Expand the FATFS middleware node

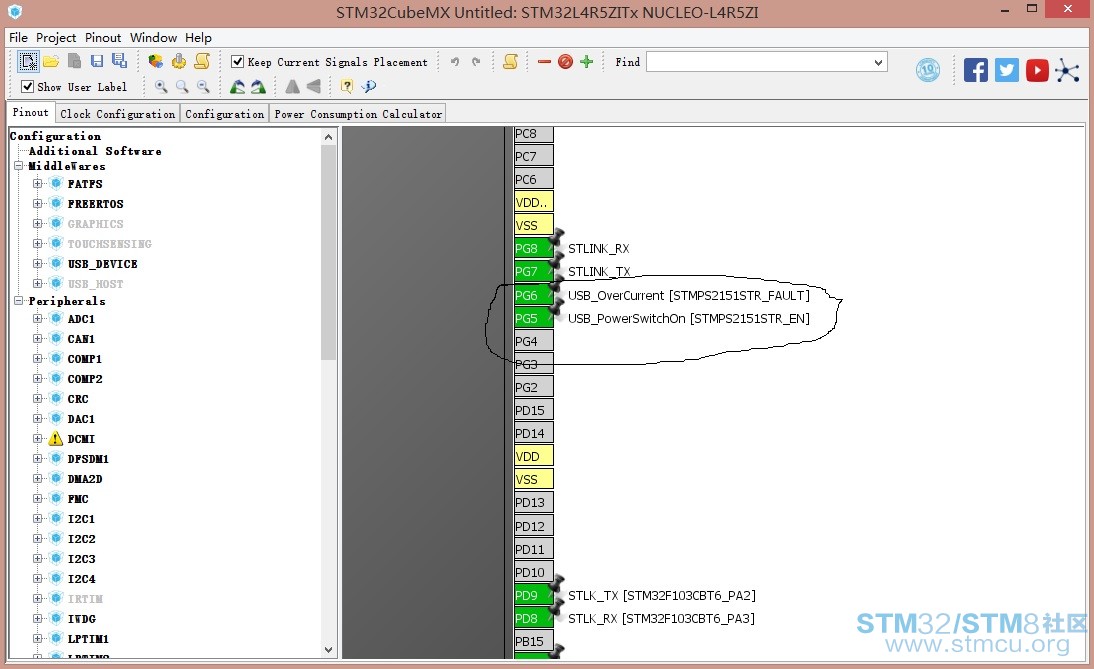click(x=38, y=183)
